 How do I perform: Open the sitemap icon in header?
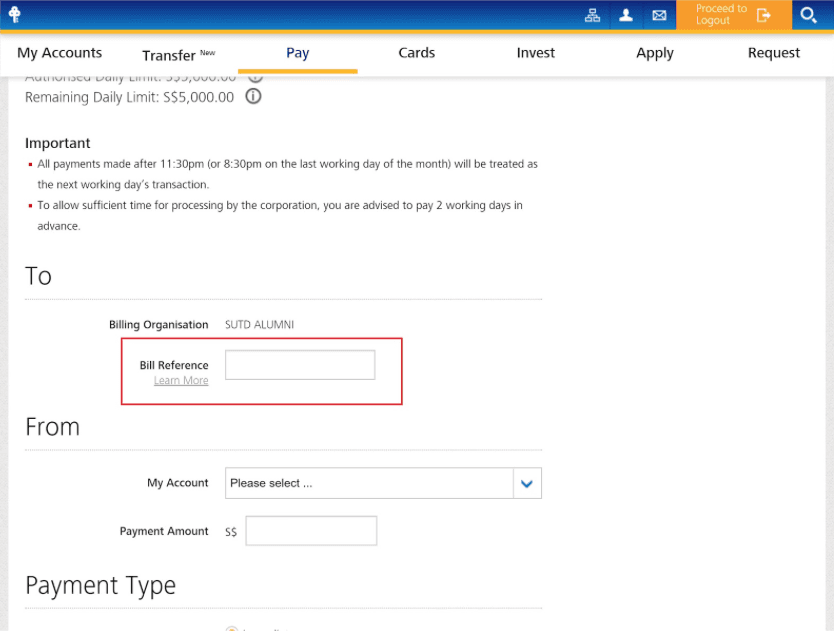coord(592,15)
